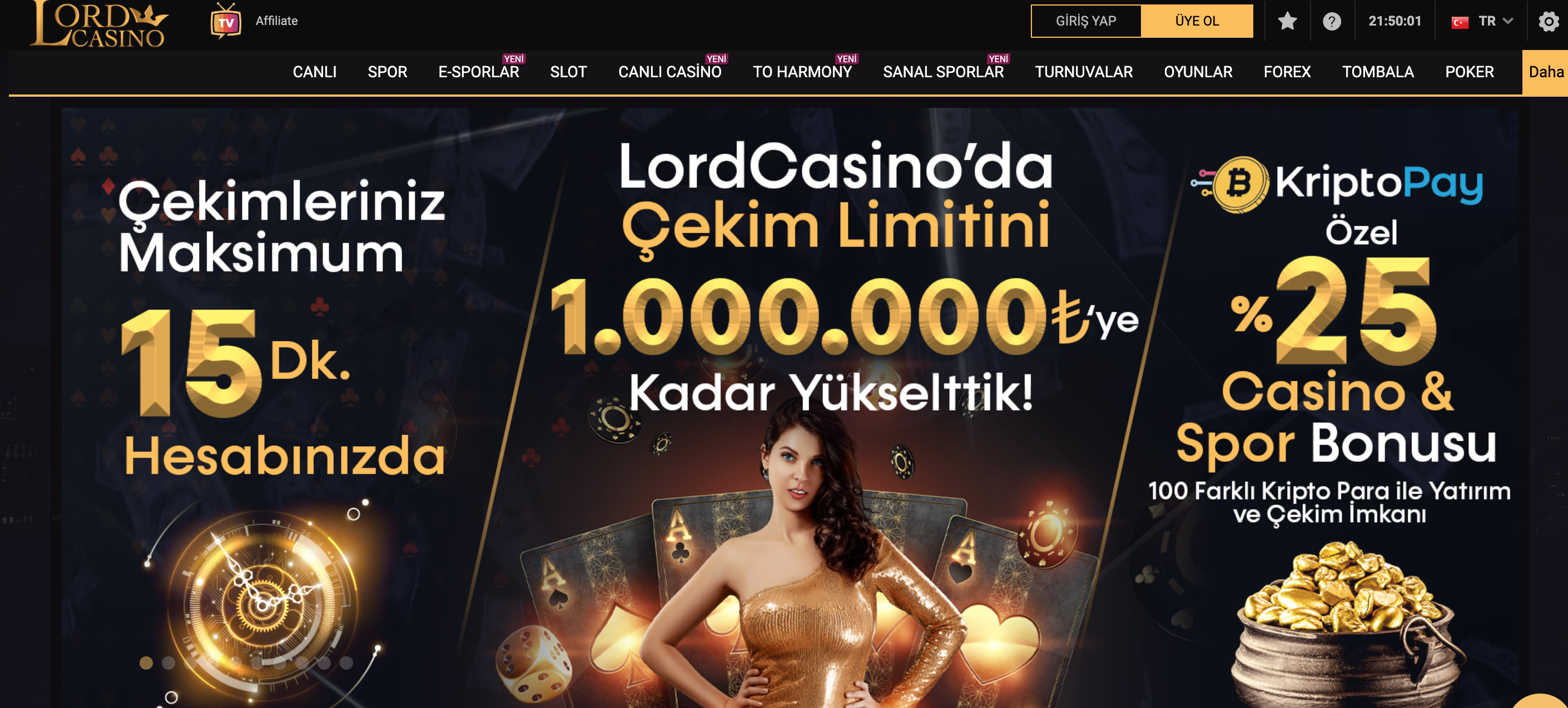Expand the Daha more menu
This screenshot has height=708, width=1568.
click(x=1545, y=72)
